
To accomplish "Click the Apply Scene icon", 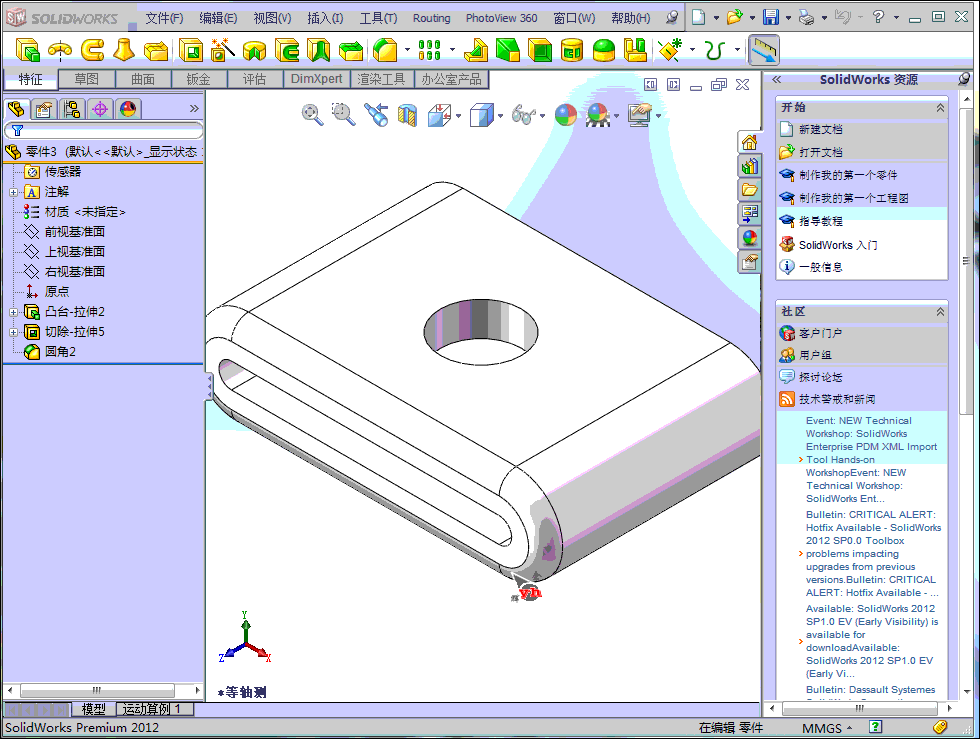I will [598, 115].
